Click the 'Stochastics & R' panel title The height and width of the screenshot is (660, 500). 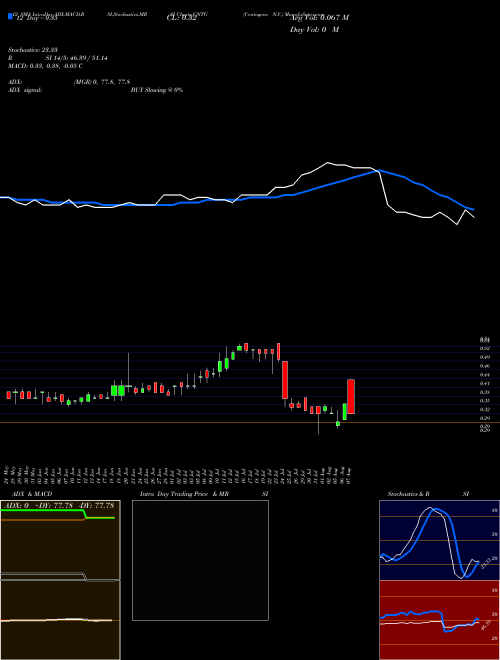coord(408,494)
